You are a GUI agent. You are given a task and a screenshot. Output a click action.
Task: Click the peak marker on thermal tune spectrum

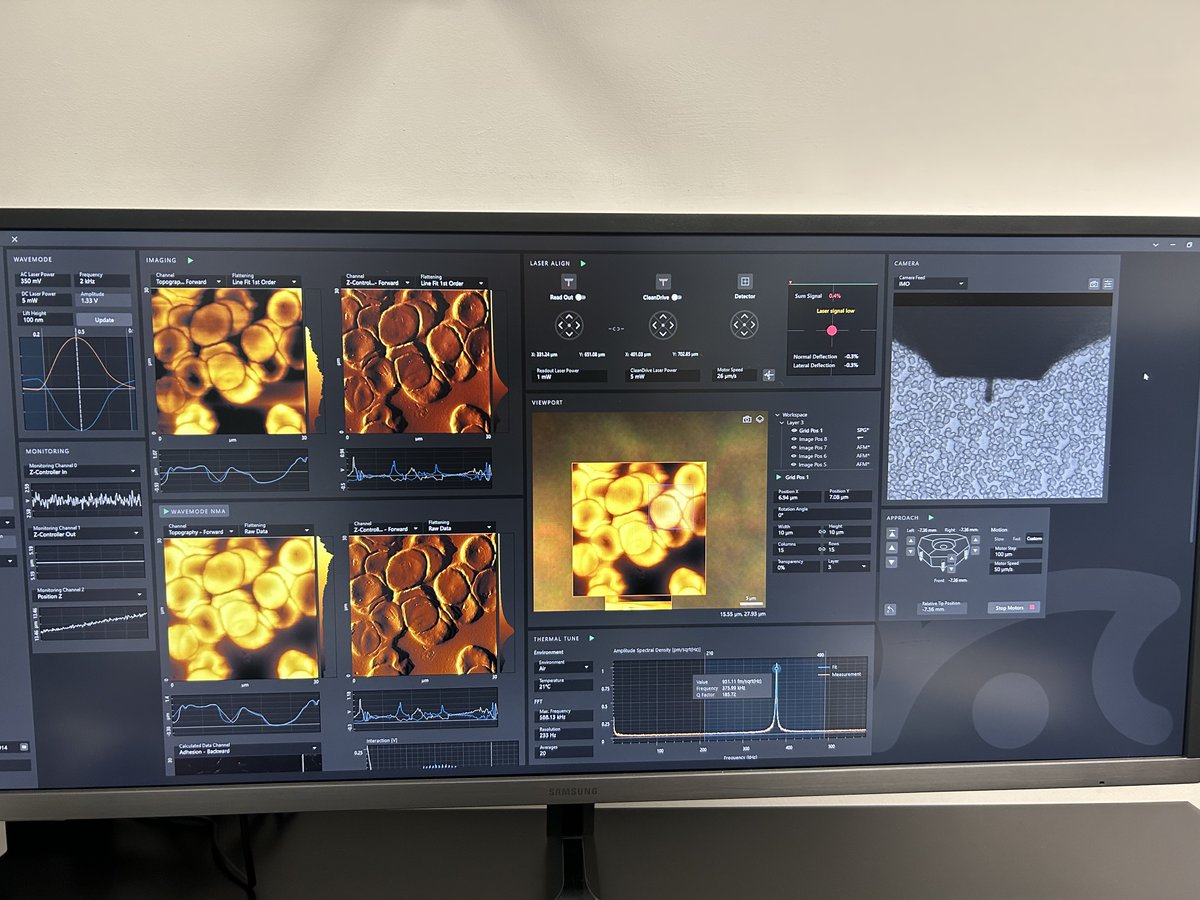pos(776,669)
